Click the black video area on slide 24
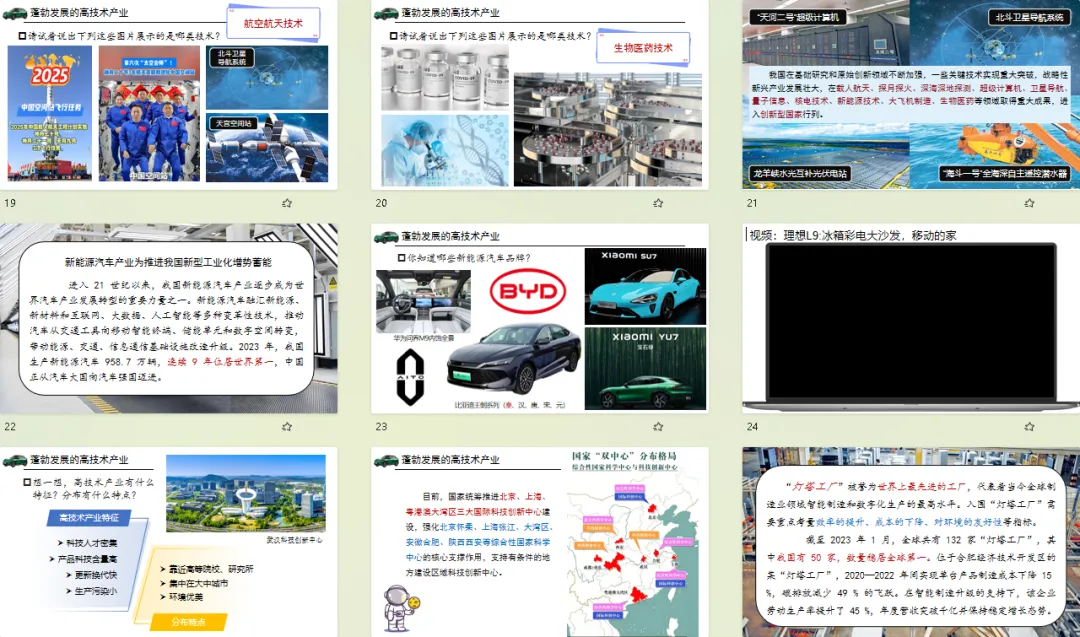This screenshot has height=637, width=1080. pos(911,321)
